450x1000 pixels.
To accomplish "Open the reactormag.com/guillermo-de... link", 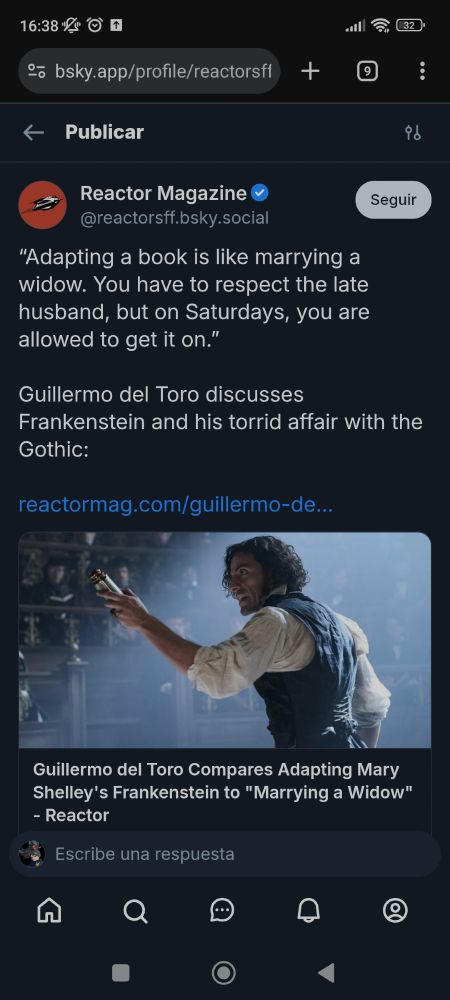I will pos(176,505).
